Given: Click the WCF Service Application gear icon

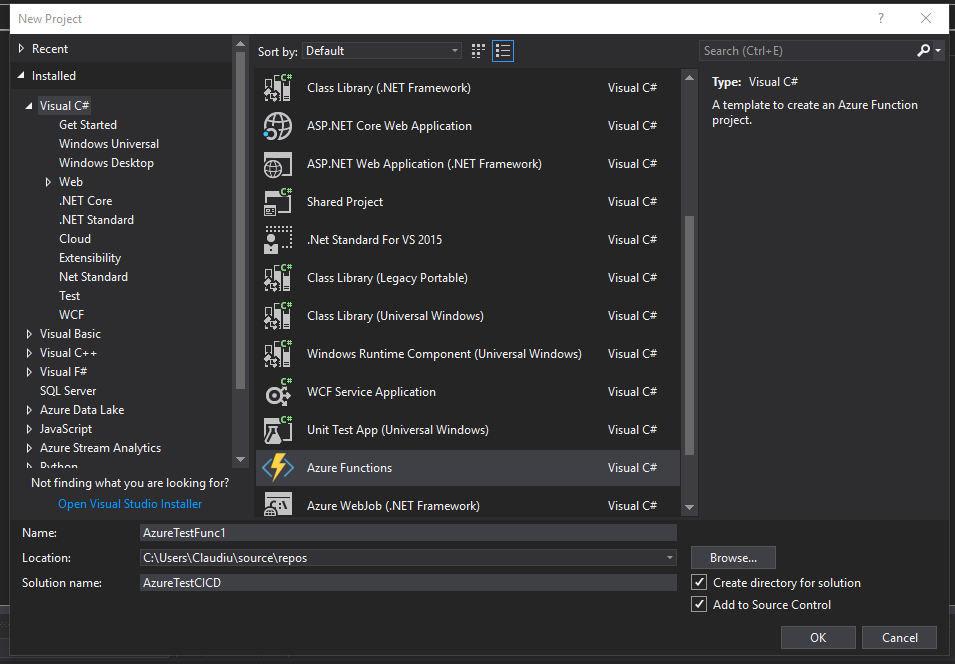Looking at the screenshot, I should click(x=278, y=392).
